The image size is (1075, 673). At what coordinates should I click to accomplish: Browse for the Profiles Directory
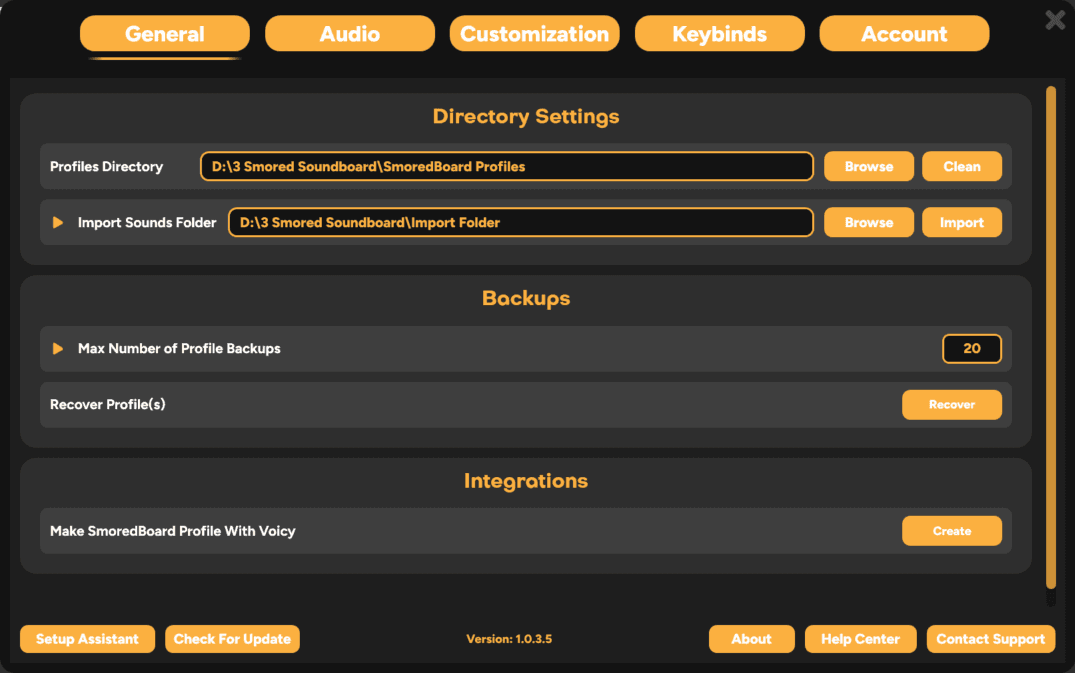(x=868, y=166)
